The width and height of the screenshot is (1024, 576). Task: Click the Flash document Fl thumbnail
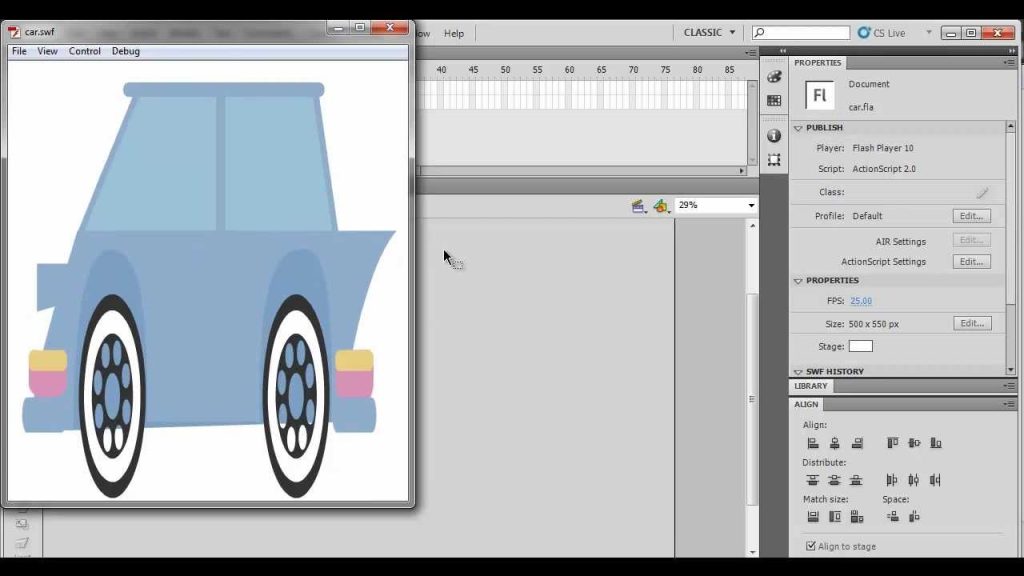click(820, 95)
